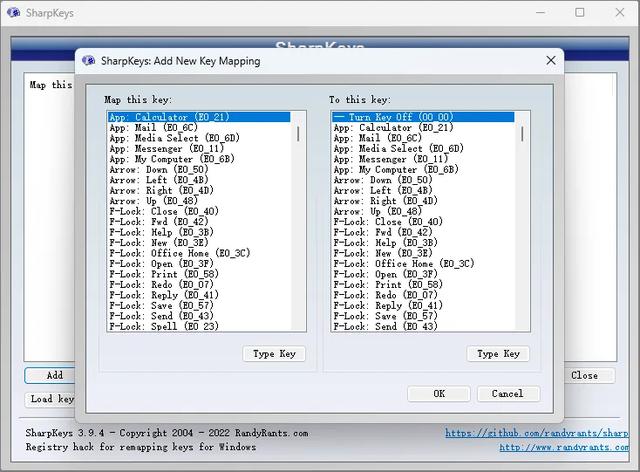Click the scrollbar thumb of Map this key list
Screen dimensions: 640x472
(298, 134)
